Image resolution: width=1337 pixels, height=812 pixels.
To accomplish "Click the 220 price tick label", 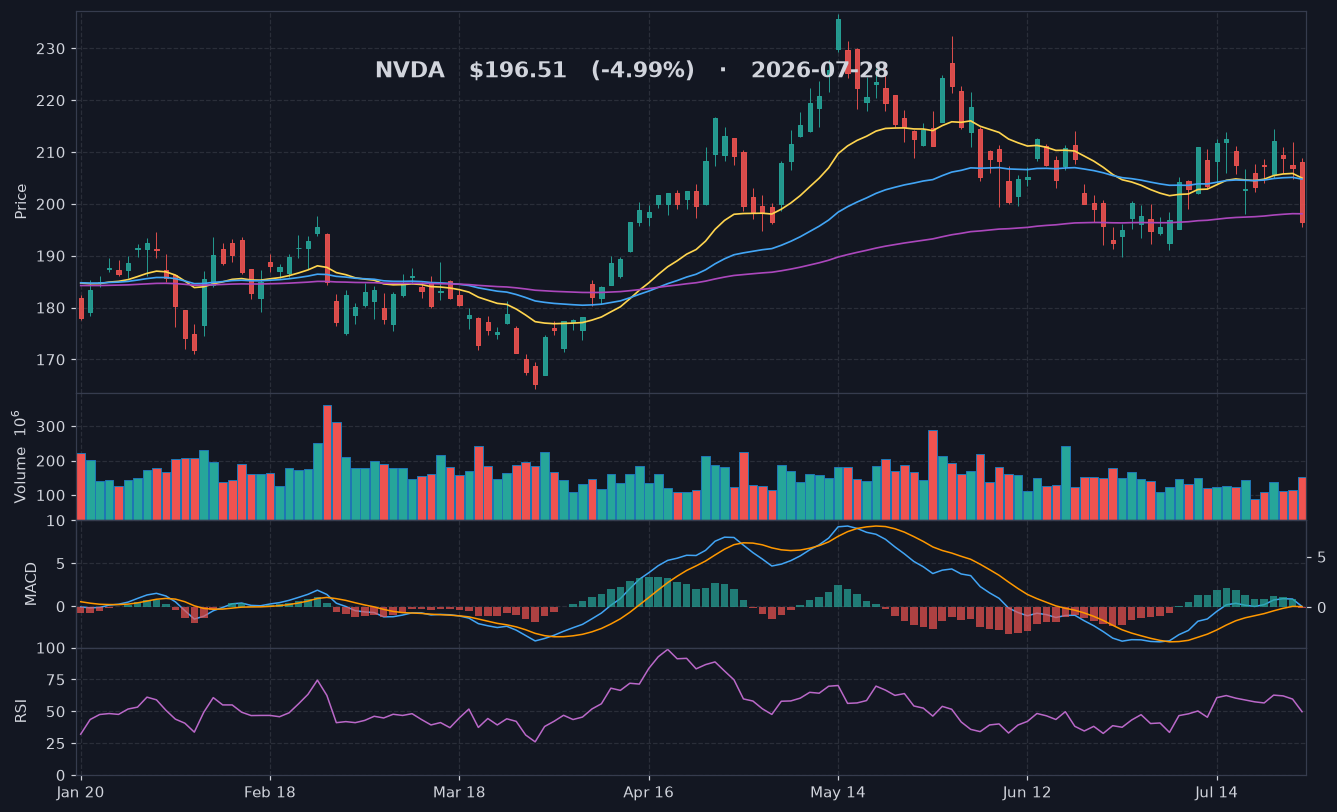I will [52, 101].
